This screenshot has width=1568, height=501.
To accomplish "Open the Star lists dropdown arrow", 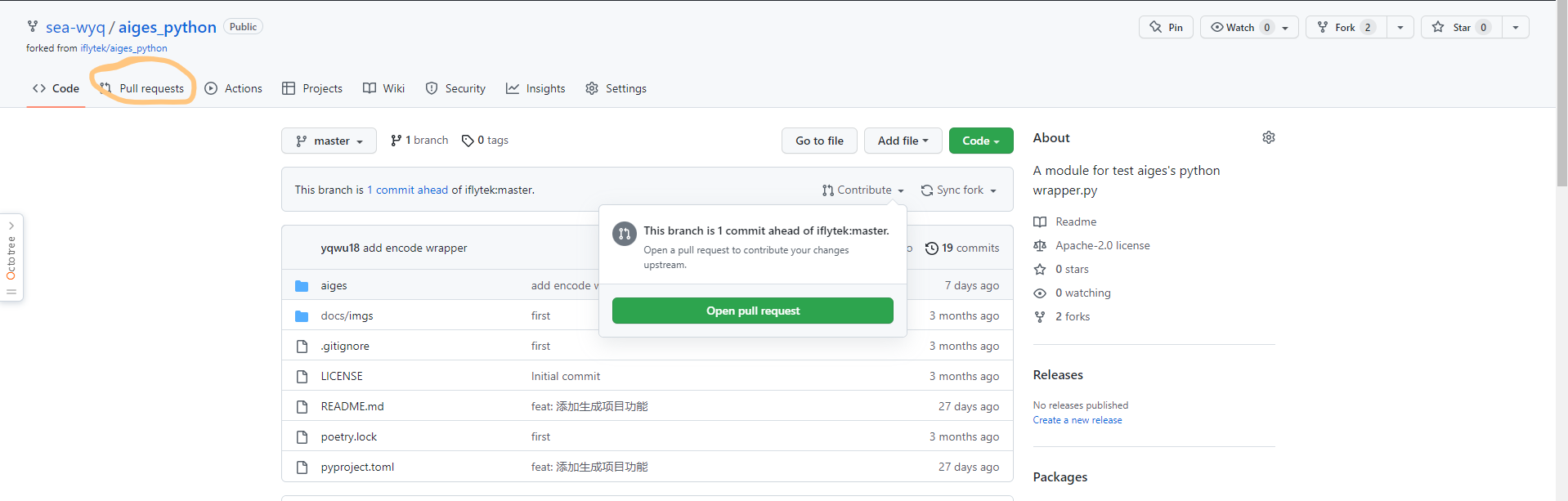I will (x=1516, y=27).
